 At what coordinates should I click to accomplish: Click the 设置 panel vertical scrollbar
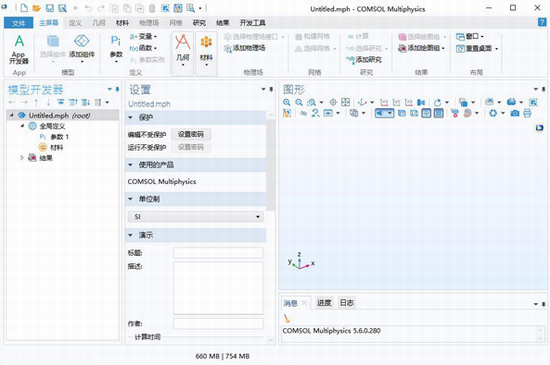coord(270,165)
